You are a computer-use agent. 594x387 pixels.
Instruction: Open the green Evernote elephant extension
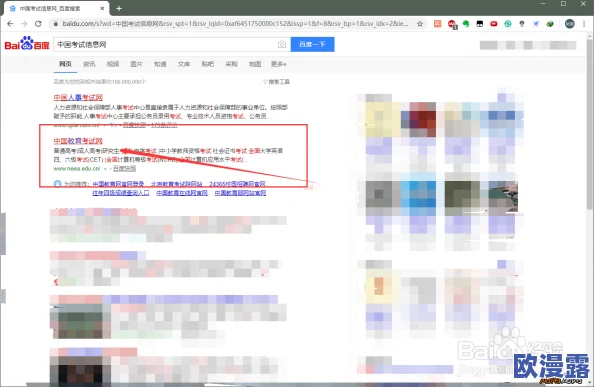[x=466, y=24]
